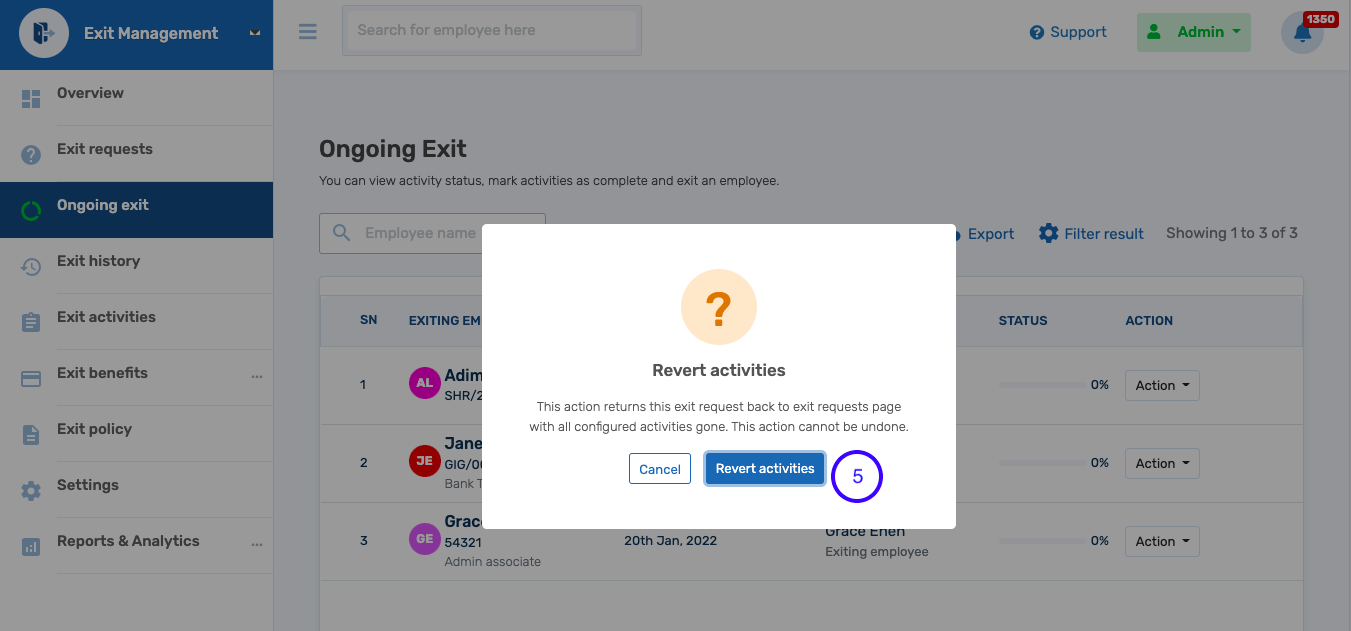This screenshot has height=631, width=1351.
Task: Click the search magnifier in employee search
Action: click(340, 232)
